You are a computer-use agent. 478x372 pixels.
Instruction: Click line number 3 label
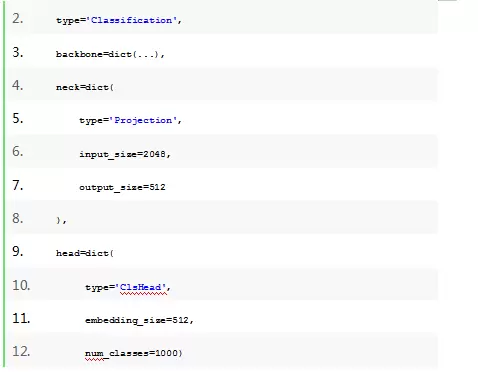pyautogui.click(x=18, y=52)
